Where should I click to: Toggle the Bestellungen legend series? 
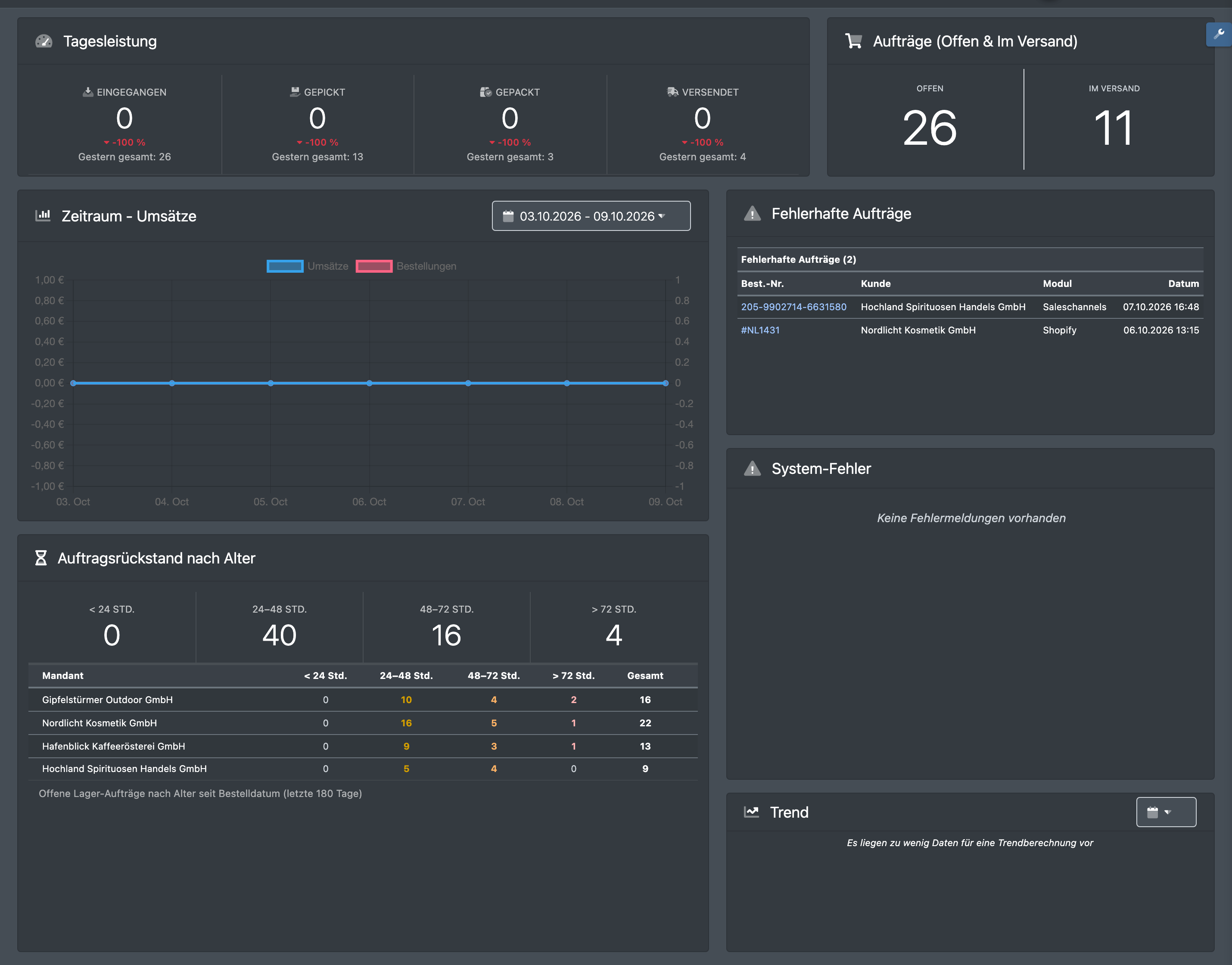(406, 266)
